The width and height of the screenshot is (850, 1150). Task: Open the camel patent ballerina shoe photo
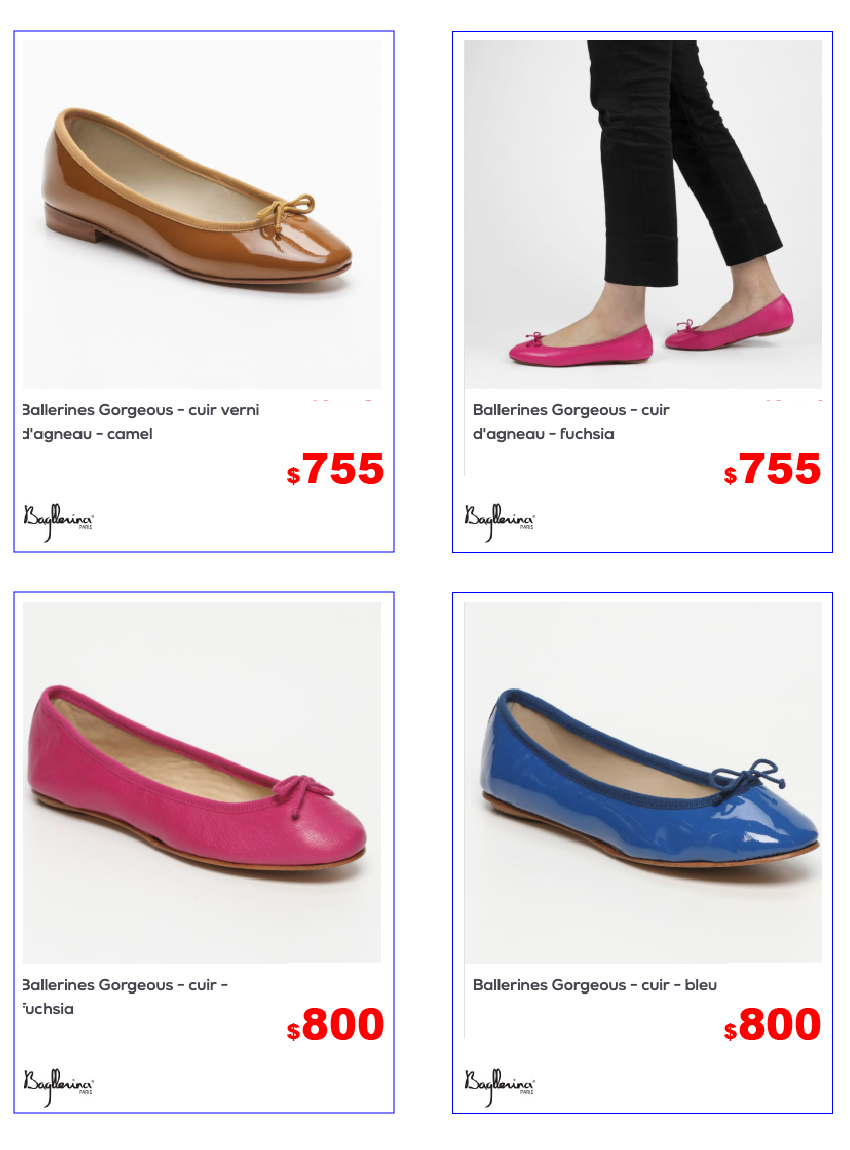tap(202, 214)
